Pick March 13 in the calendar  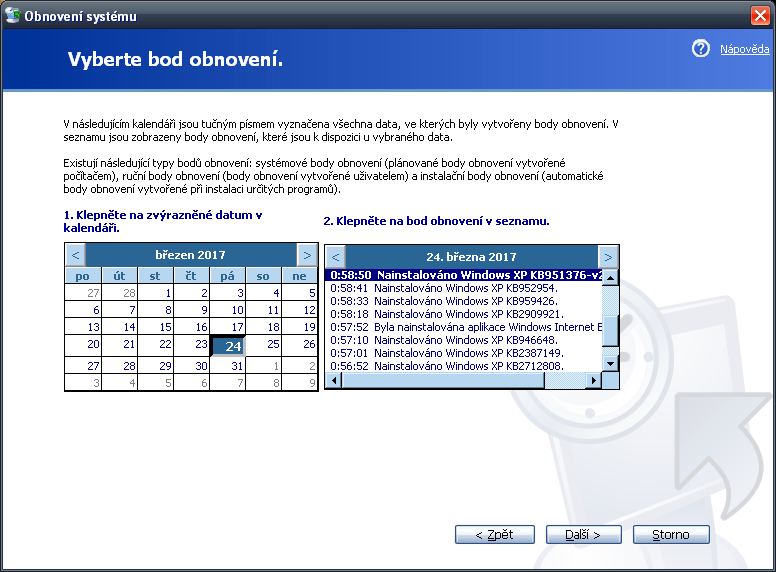[83, 327]
